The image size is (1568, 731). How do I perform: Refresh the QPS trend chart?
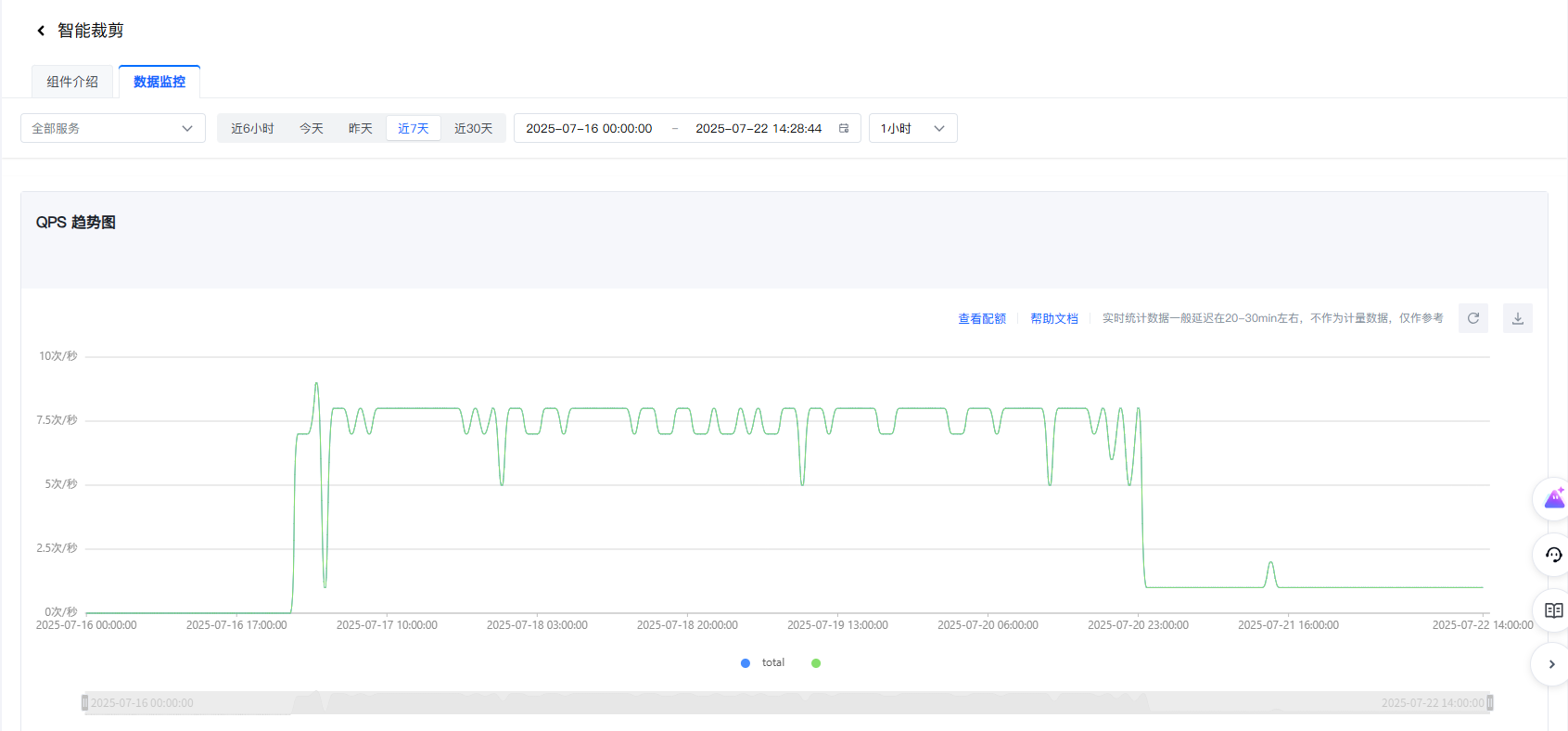1472,318
